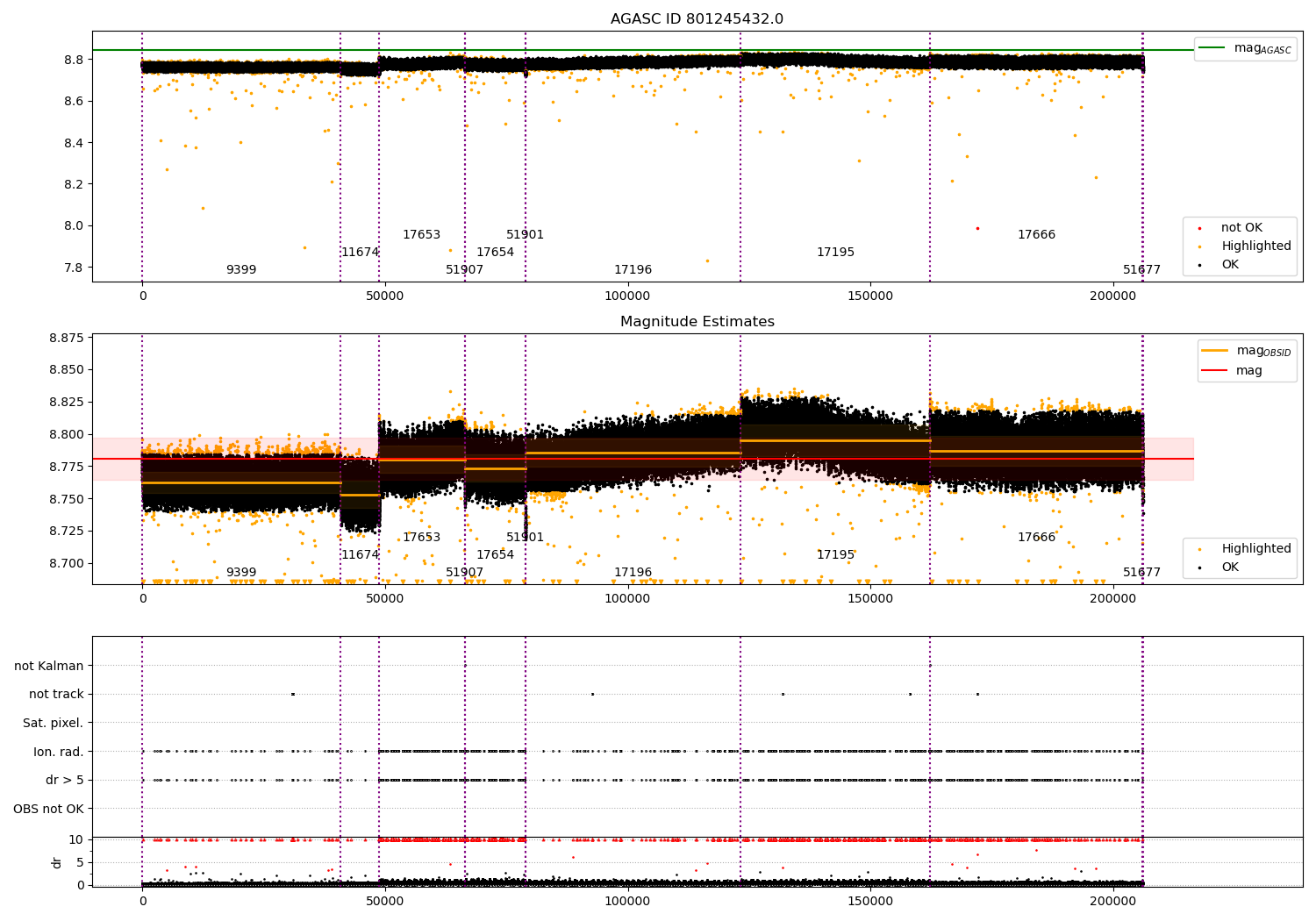This screenshot has width=1316, height=921.
Task: Click the rotated 'dr' y-axis label
Action: [57, 862]
